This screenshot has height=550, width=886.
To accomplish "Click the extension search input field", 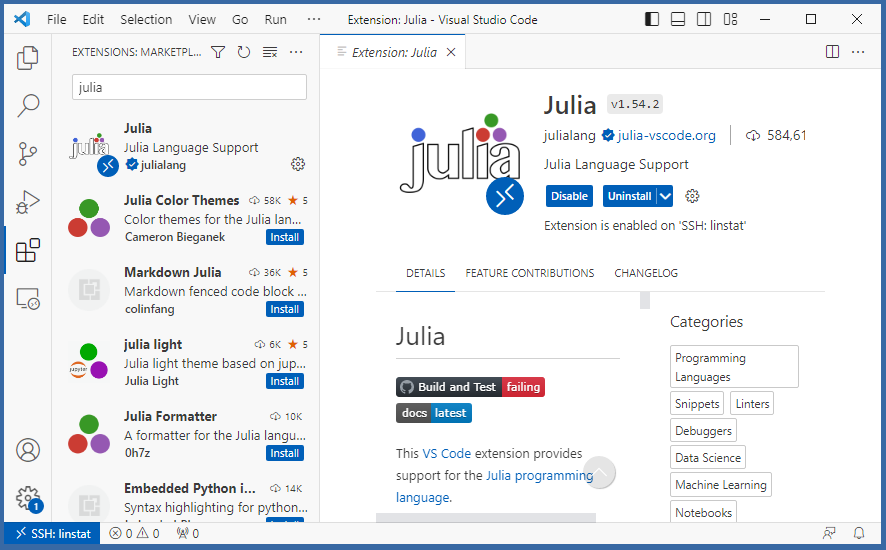I will pos(189,87).
